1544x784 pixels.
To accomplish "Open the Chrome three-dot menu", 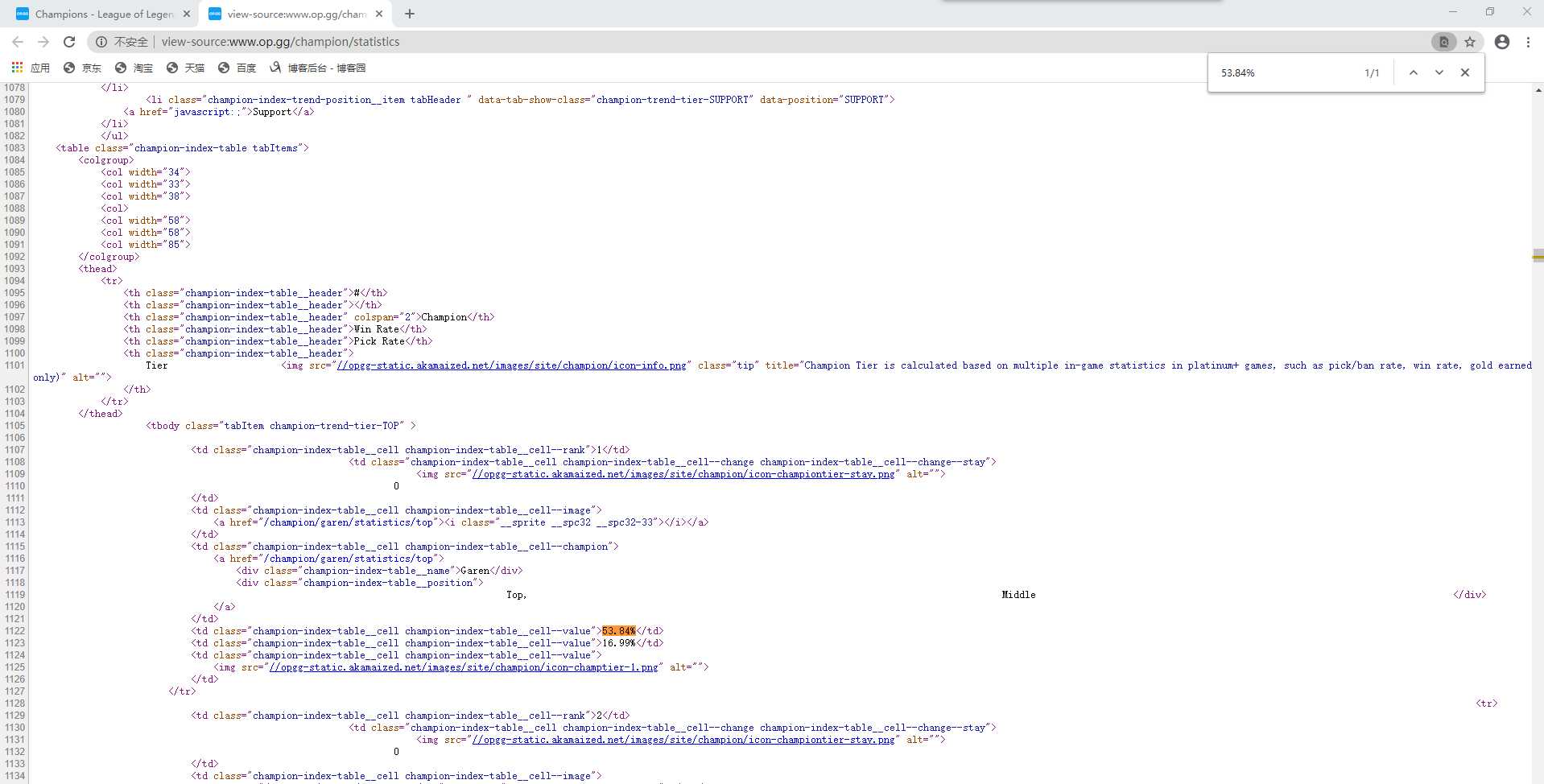I will 1528,42.
